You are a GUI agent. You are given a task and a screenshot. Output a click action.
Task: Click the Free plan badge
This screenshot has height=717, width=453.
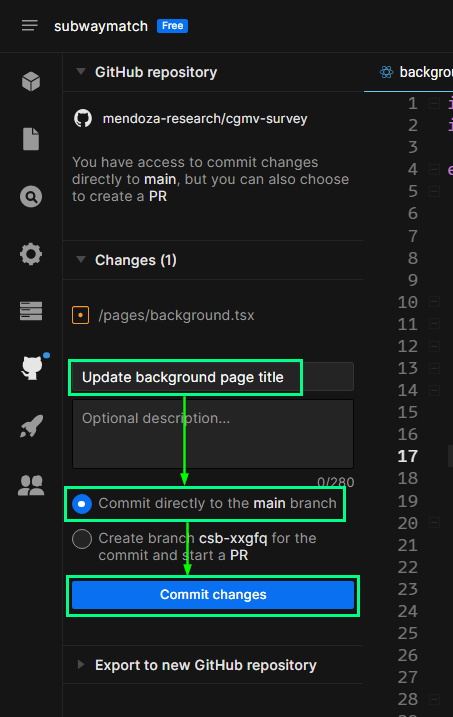[172, 26]
